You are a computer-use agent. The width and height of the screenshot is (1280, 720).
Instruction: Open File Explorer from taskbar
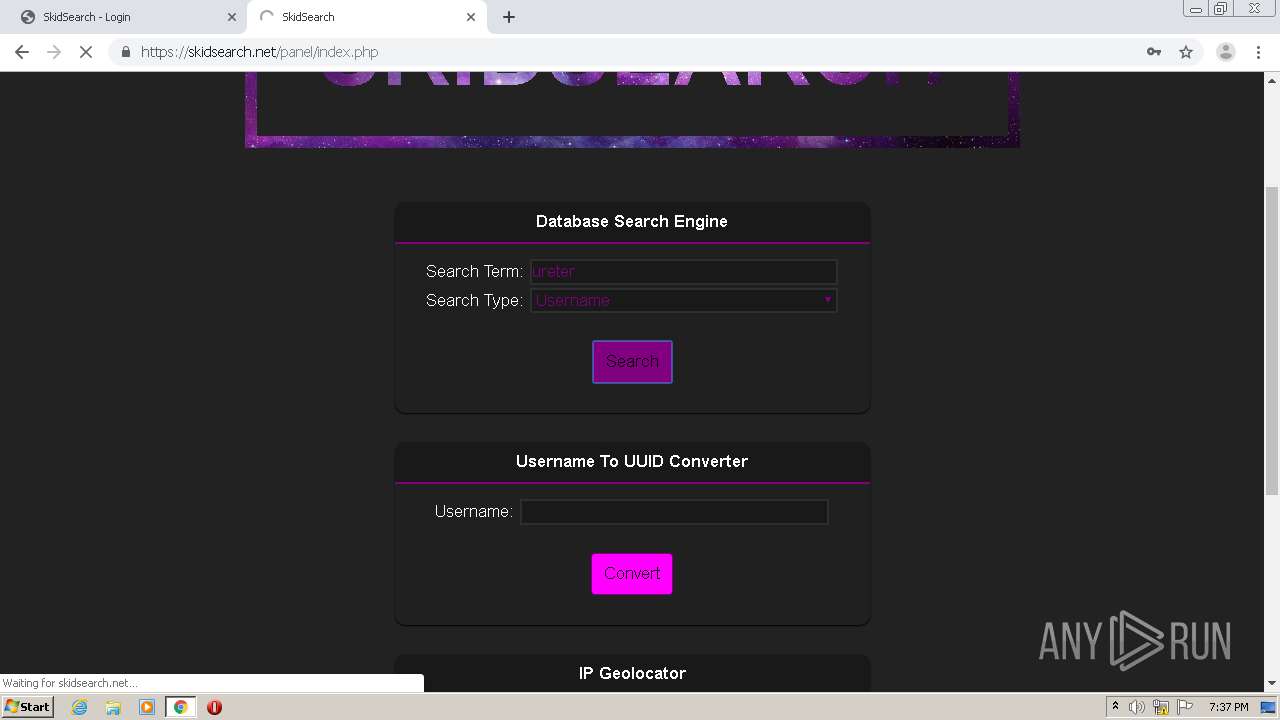tap(113, 707)
